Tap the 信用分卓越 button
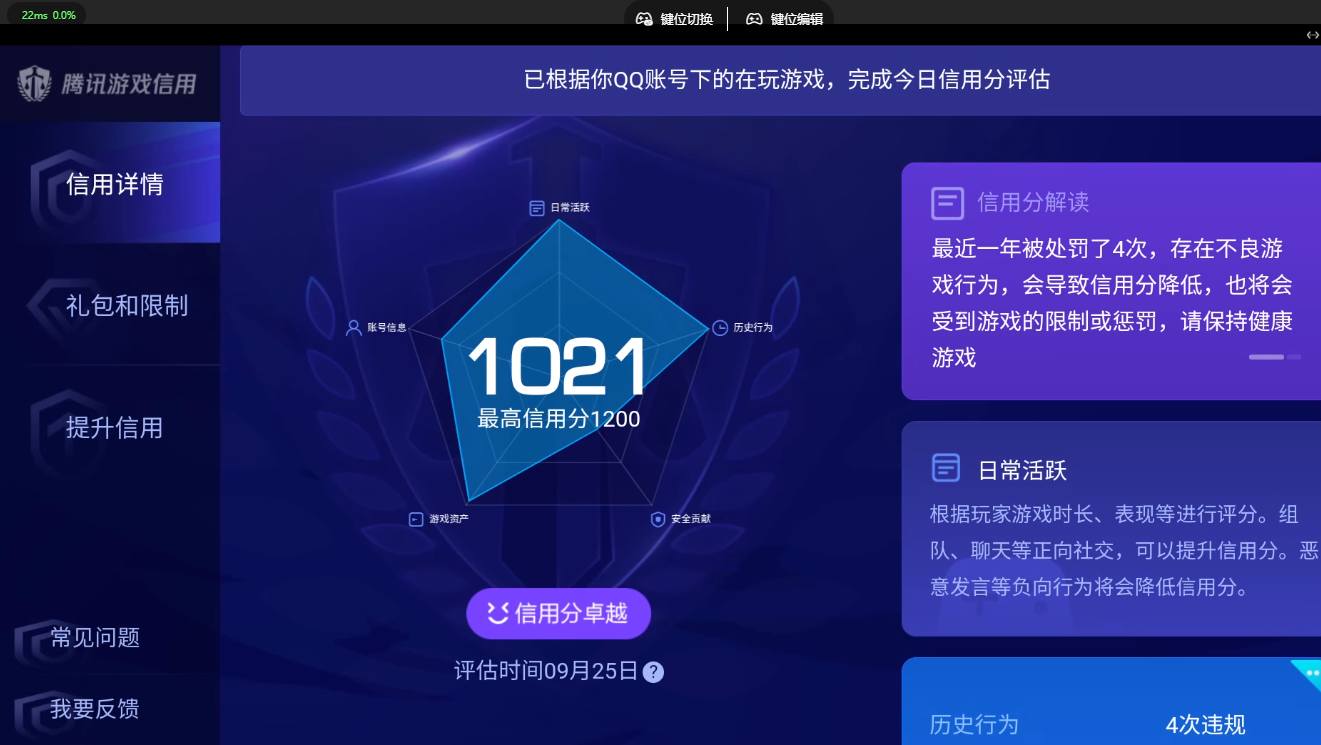The width and height of the screenshot is (1321, 745). point(558,613)
